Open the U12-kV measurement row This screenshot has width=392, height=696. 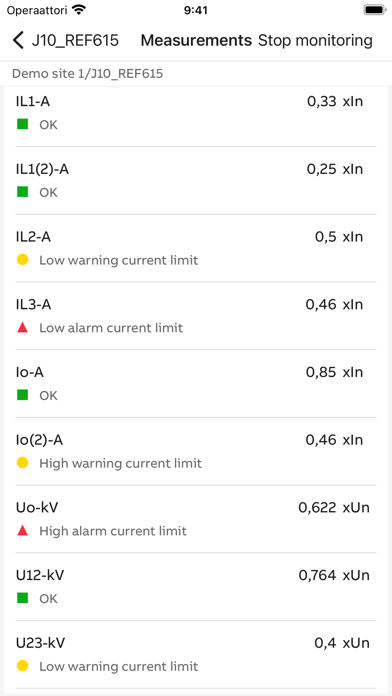(196, 586)
